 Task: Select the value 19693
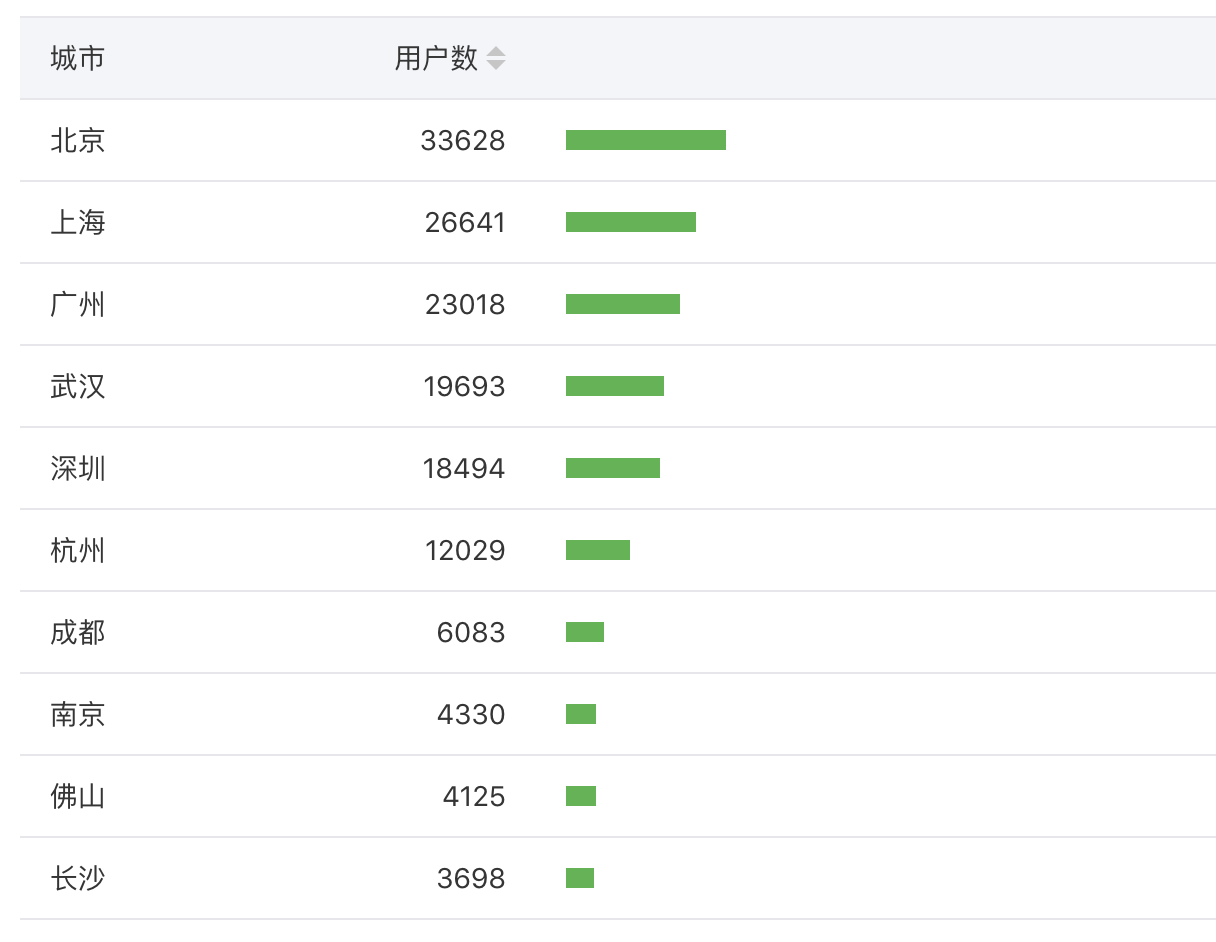464,387
